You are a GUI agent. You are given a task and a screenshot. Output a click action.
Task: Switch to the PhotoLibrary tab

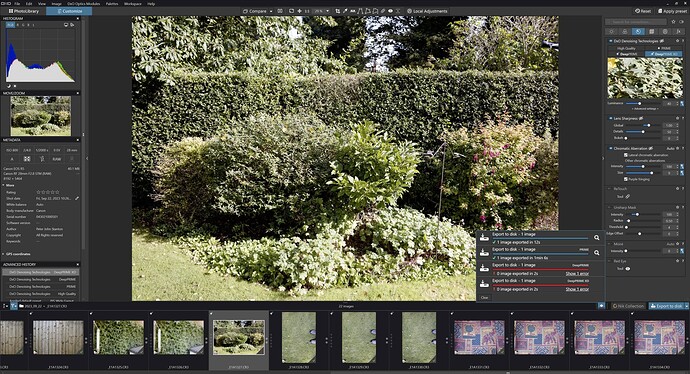coord(24,11)
